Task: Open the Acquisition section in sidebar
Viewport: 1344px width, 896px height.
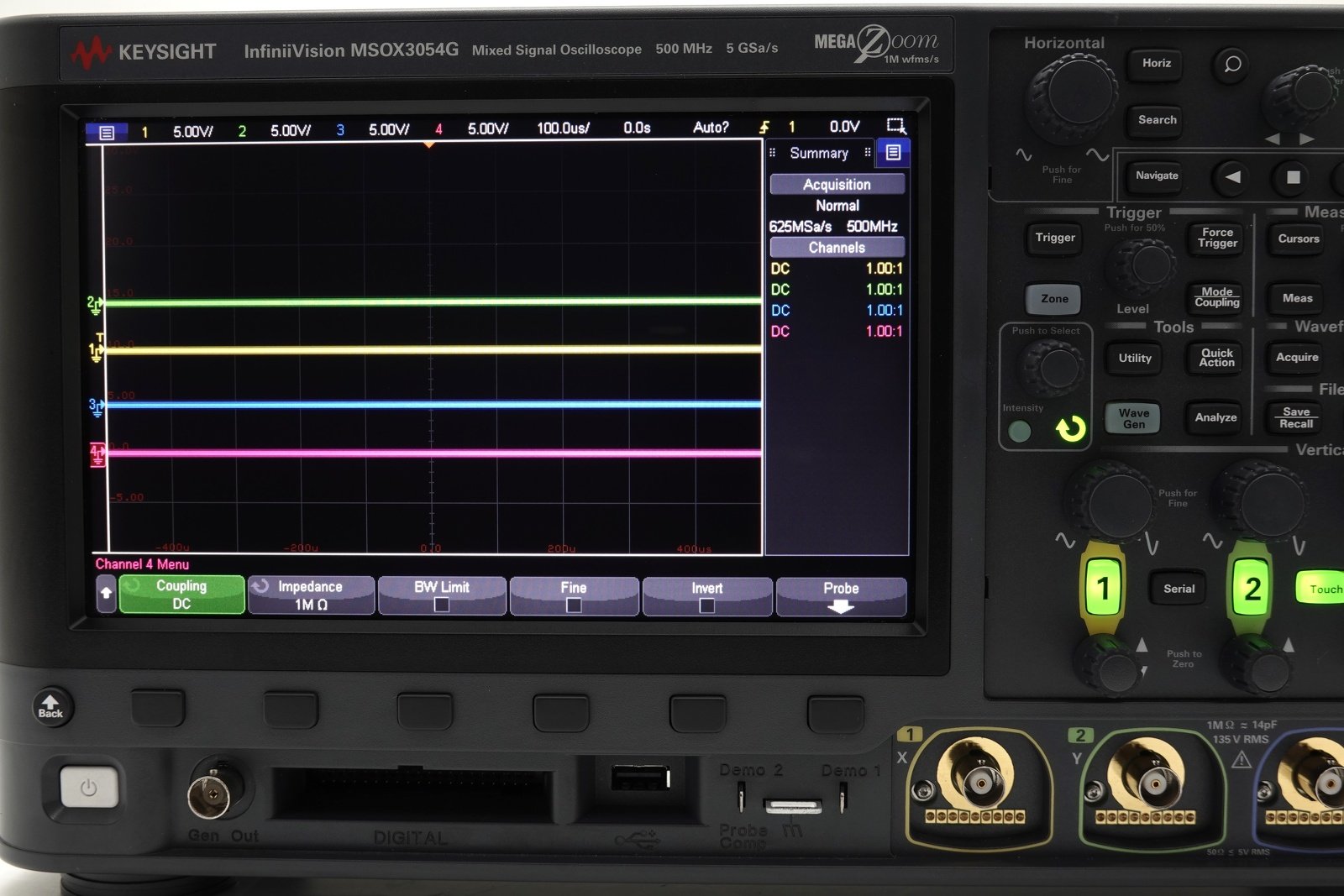Action: [x=837, y=184]
